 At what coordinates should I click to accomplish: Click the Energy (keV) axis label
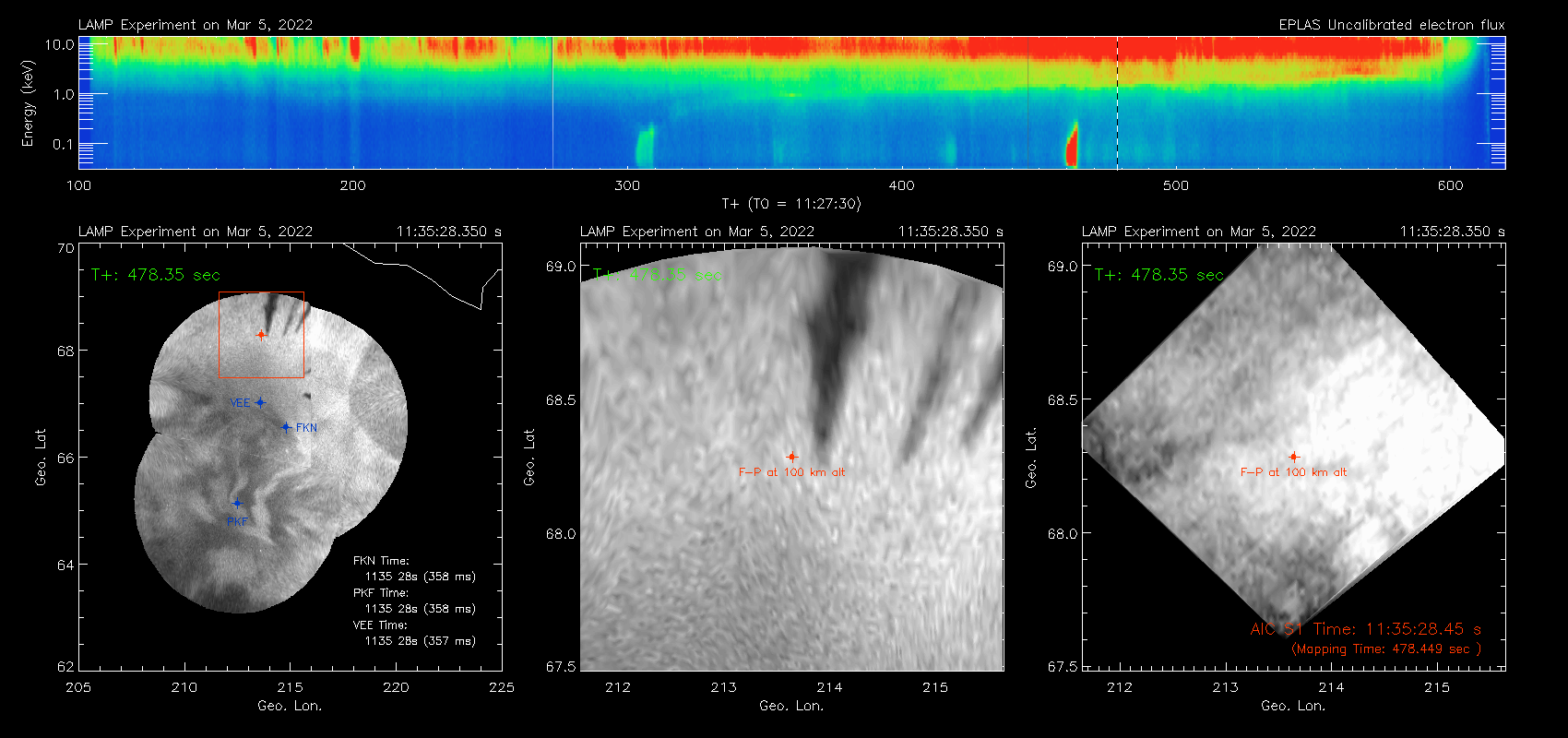pos(28,103)
